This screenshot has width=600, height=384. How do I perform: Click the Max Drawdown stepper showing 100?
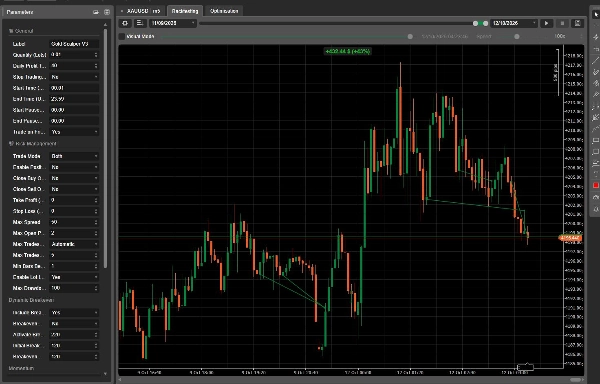(96, 288)
